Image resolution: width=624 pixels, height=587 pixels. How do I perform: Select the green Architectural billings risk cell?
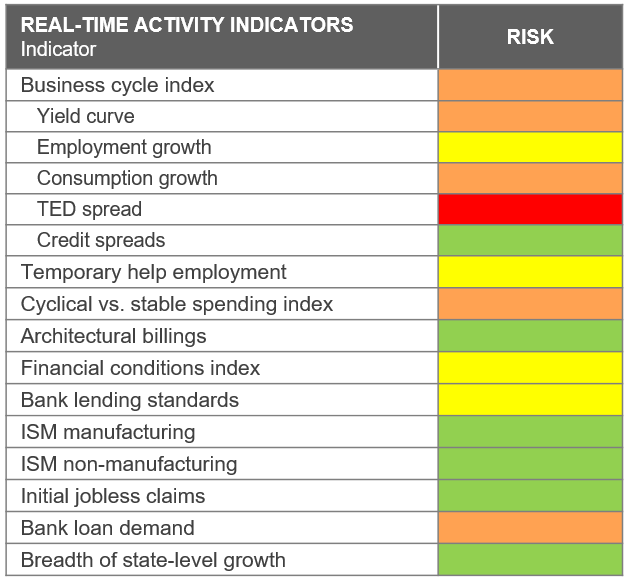tap(530, 336)
